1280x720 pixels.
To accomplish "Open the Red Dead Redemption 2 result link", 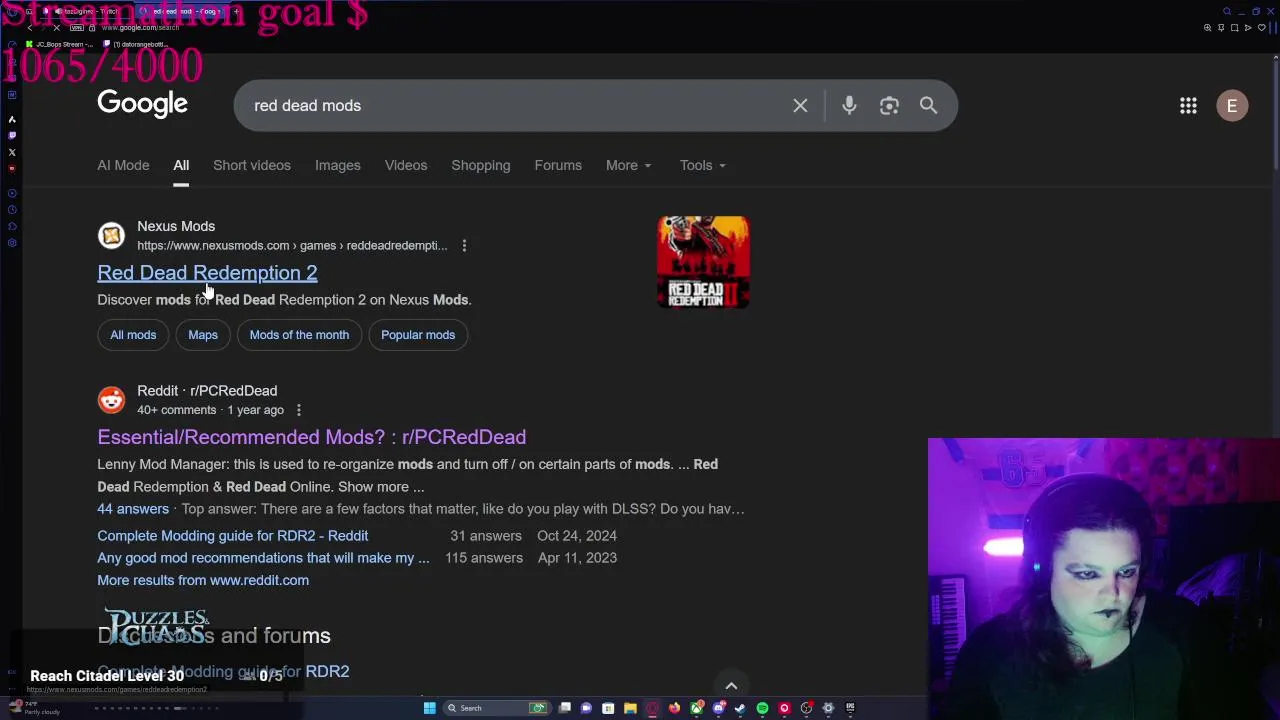I will click(x=207, y=273).
